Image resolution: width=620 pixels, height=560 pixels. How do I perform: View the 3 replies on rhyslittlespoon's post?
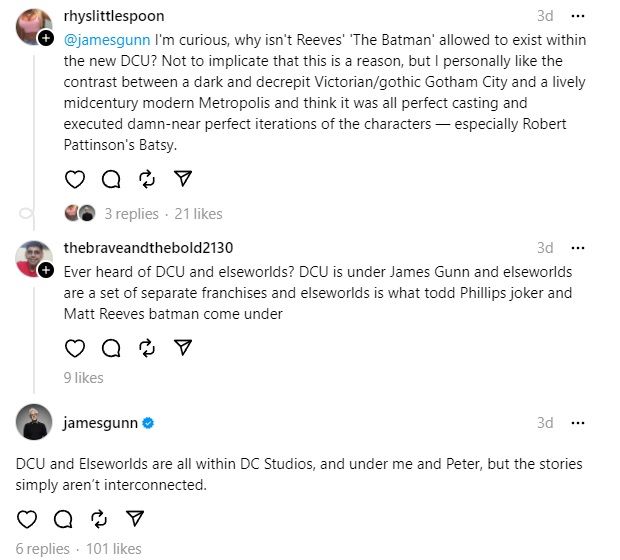tap(131, 213)
